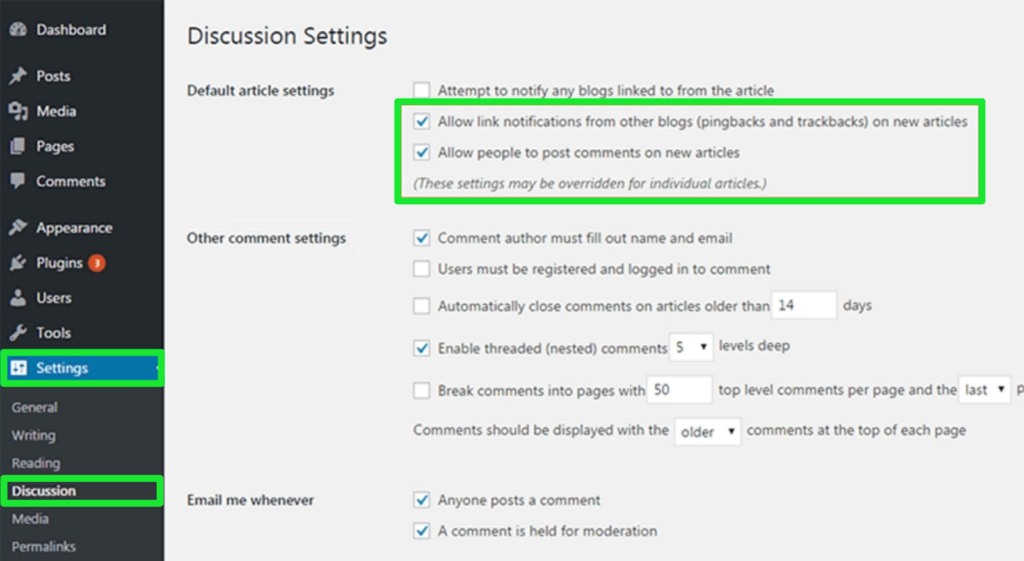
Task: Open the Permalinks settings submenu item
Action: point(44,547)
